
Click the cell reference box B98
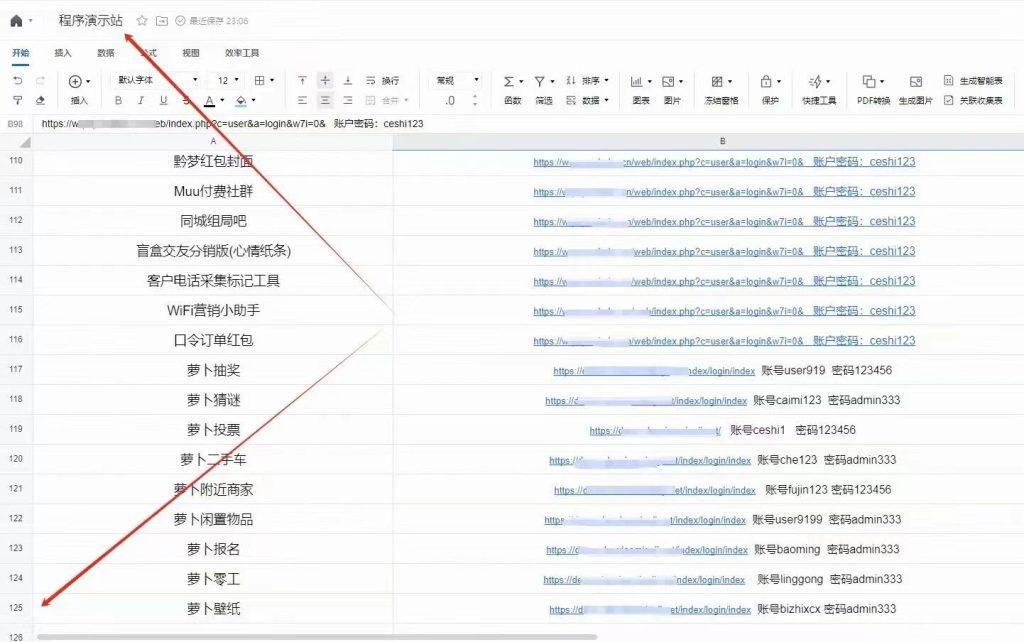tap(16, 123)
